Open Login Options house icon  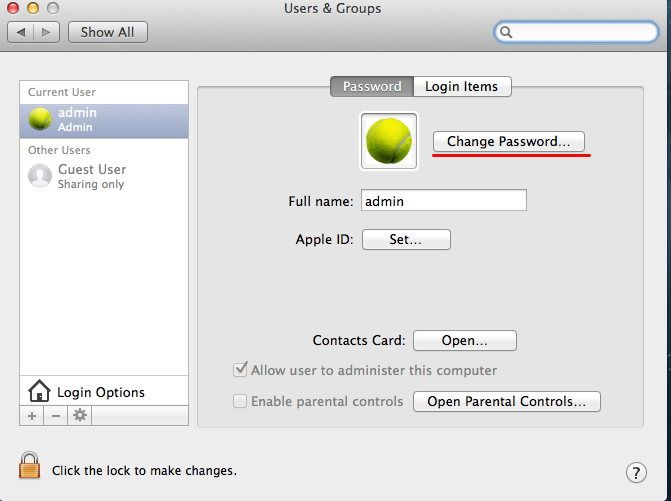[39, 391]
